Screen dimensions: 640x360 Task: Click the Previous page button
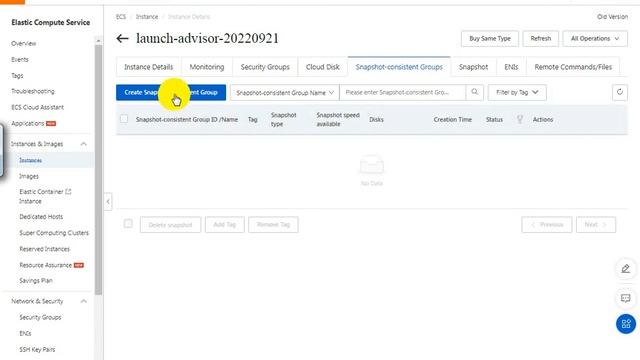[547, 224]
